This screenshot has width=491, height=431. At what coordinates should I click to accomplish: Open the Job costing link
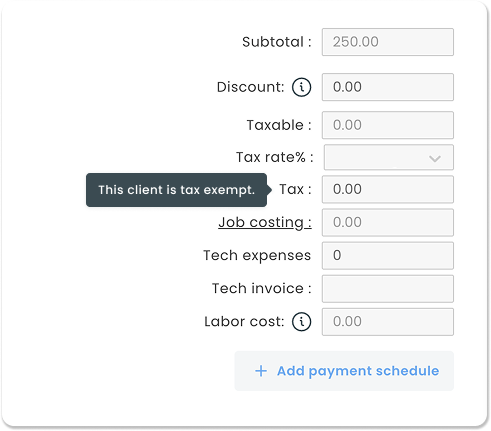coord(265,222)
